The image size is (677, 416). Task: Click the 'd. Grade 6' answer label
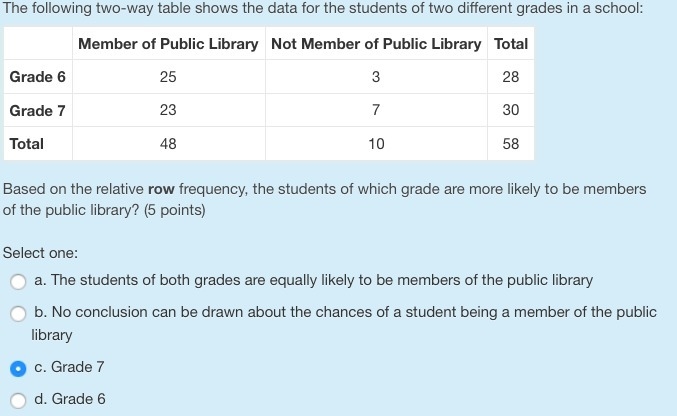click(70, 399)
